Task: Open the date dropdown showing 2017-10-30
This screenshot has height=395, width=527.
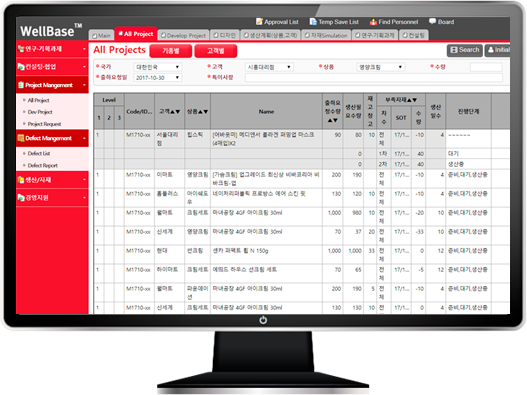Action: [x=158, y=78]
